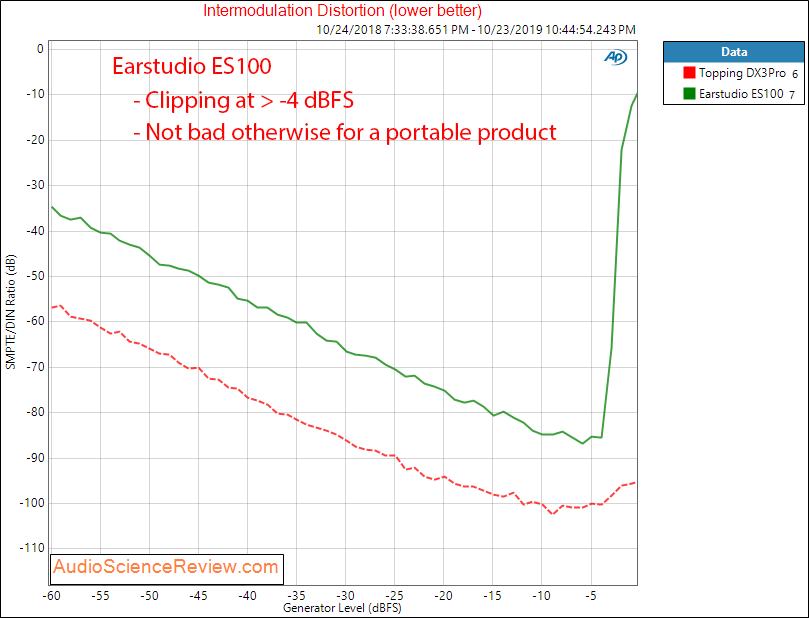Image resolution: width=809 pixels, height=618 pixels.
Task: Click the large red "Earstudio ES100" annotation heading
Action: click(192, 67)
